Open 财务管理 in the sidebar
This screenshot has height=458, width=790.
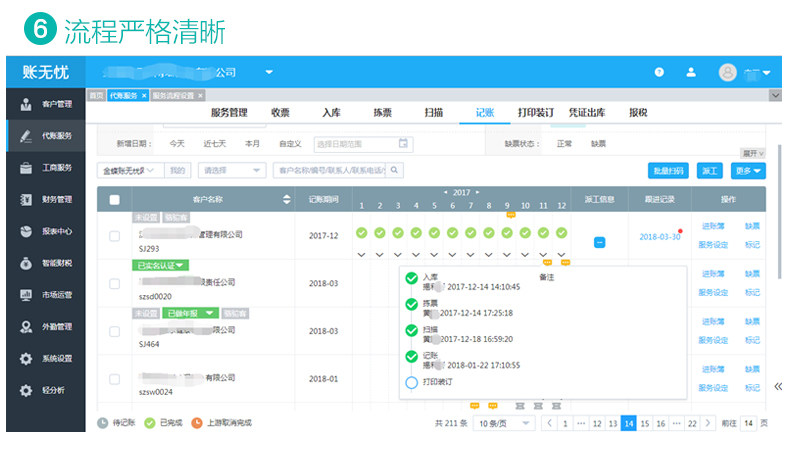point(46,200)
